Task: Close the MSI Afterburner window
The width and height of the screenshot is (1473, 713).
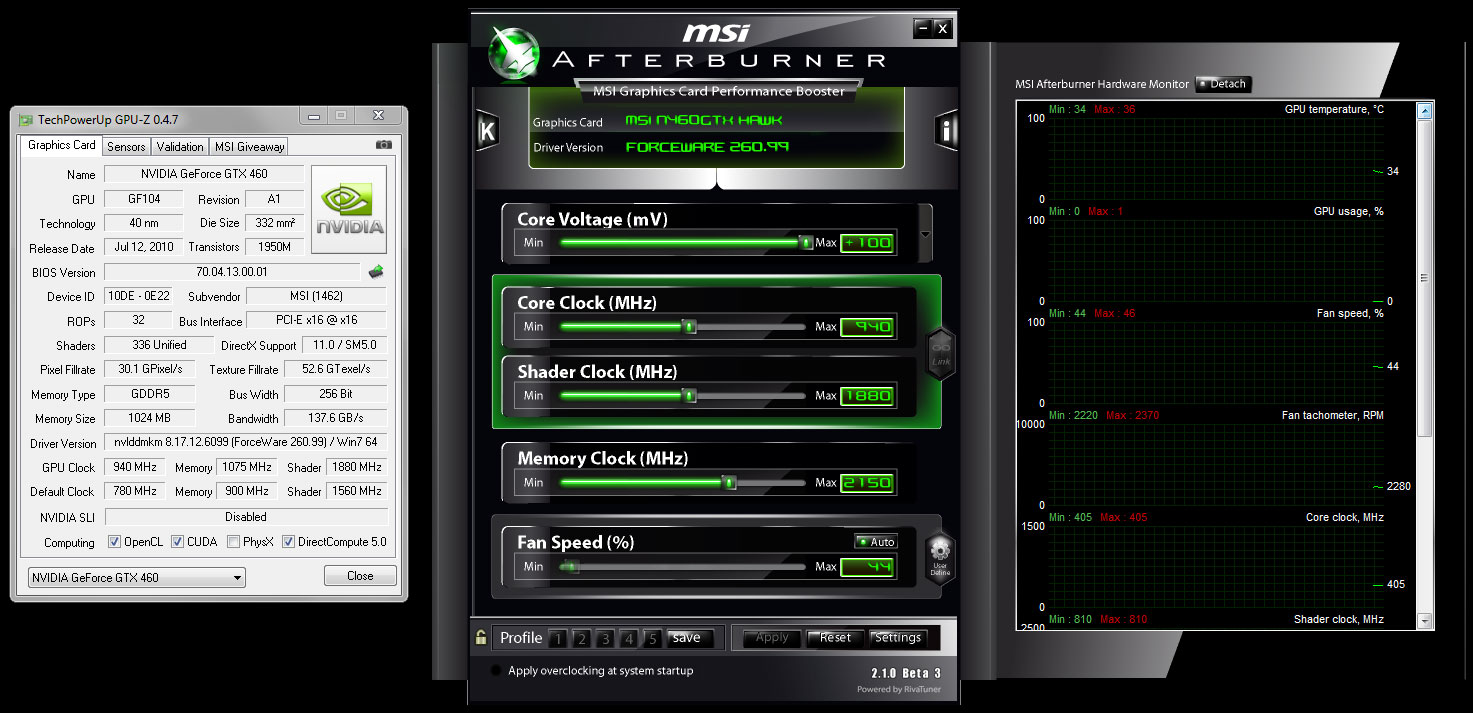Action: [x=943, y=29]
